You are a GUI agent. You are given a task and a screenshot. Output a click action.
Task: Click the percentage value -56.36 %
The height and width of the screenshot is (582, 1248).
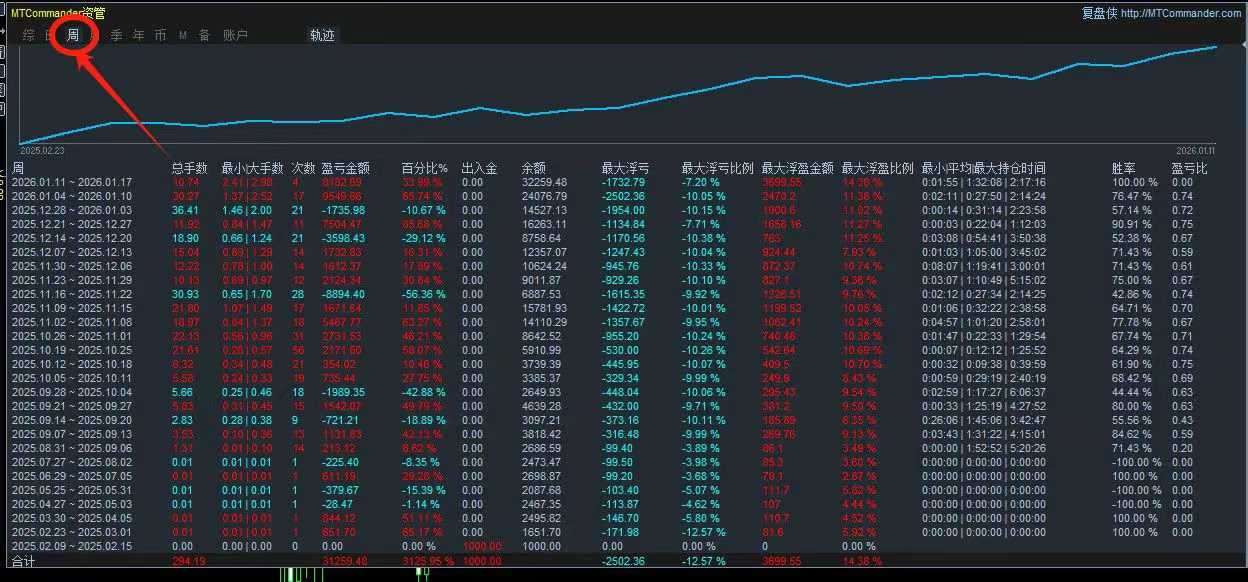423,295
